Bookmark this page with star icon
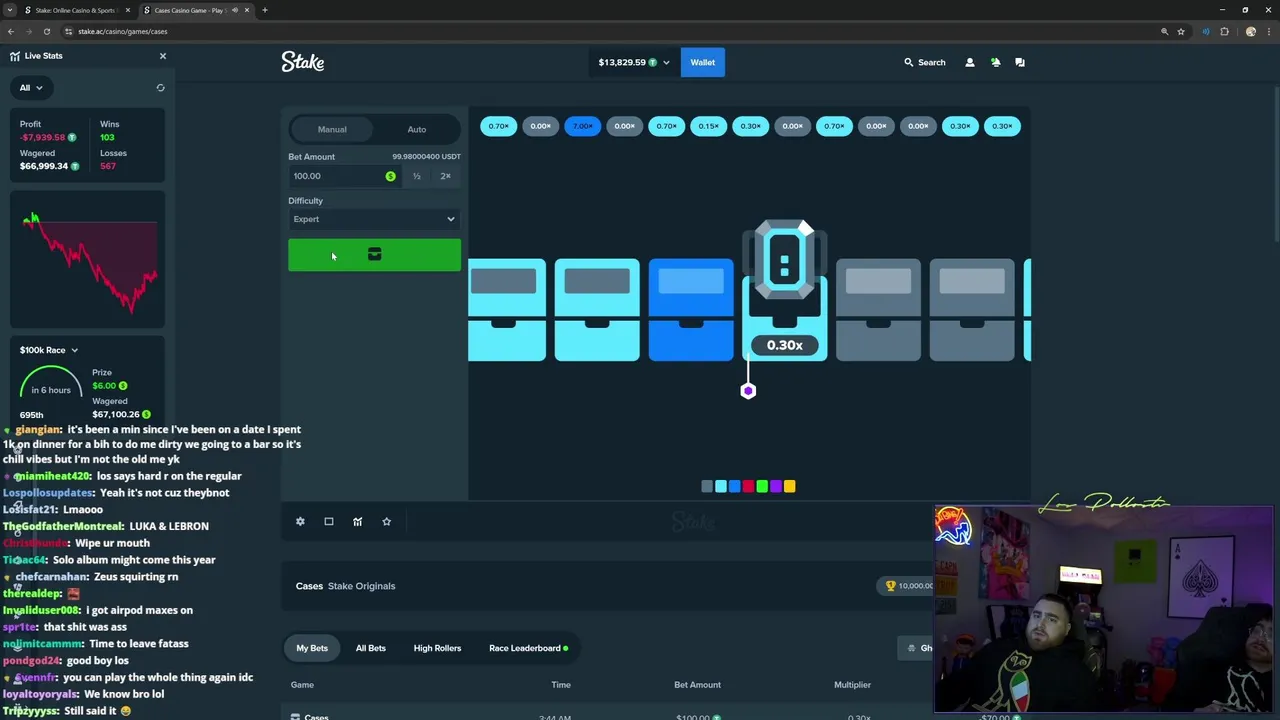The image size is (1280, 720). pos(1181,31)
